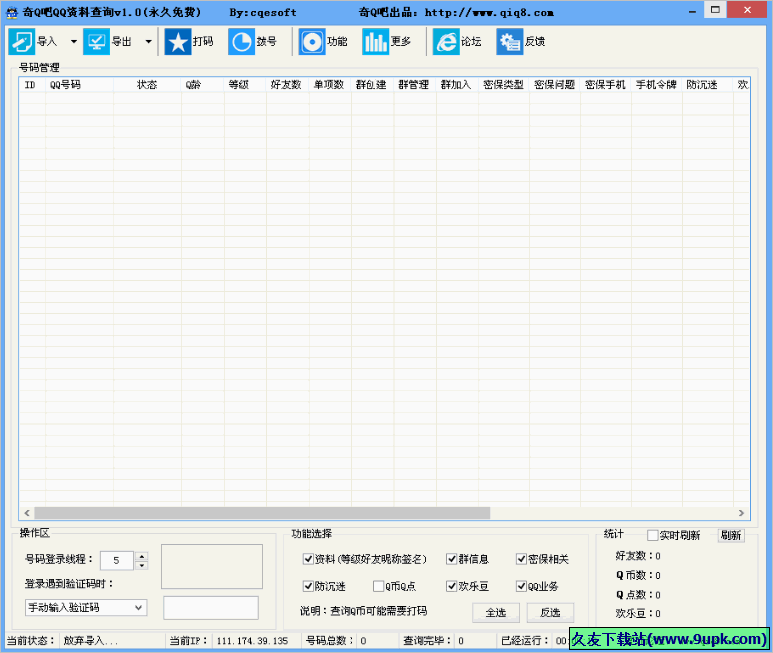Screen dimensions: 773x653
Task: Click the 导出 (Export) toolbar icon
Action: [x=97, y=42]
